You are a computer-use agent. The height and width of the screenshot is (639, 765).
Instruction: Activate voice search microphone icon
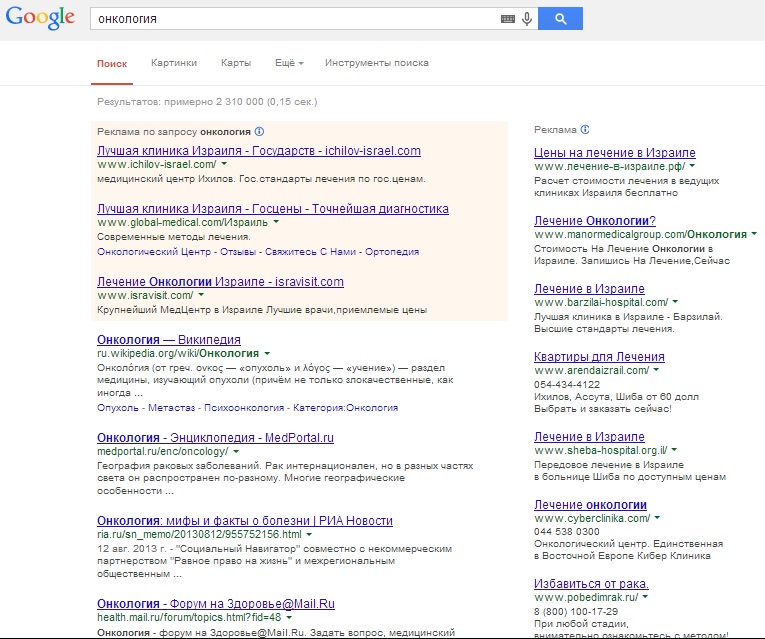(527, 19)
